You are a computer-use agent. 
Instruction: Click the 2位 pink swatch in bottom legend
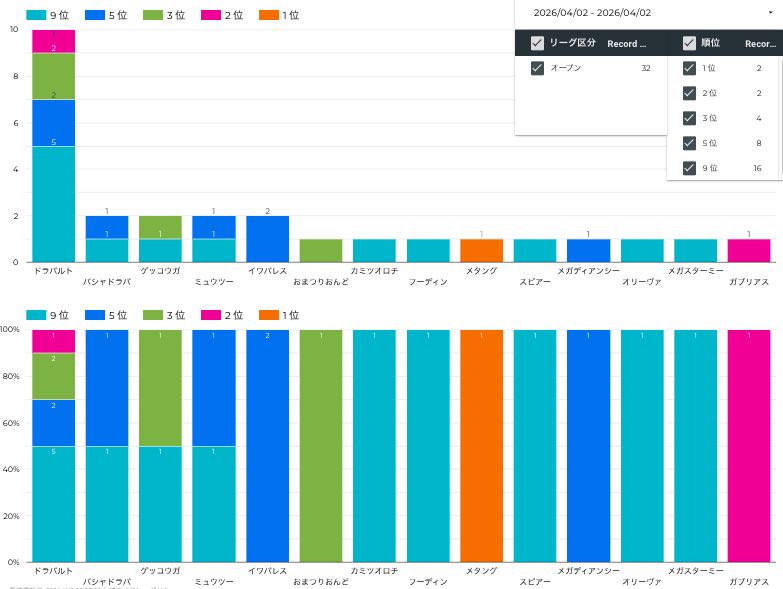[211, 315]
